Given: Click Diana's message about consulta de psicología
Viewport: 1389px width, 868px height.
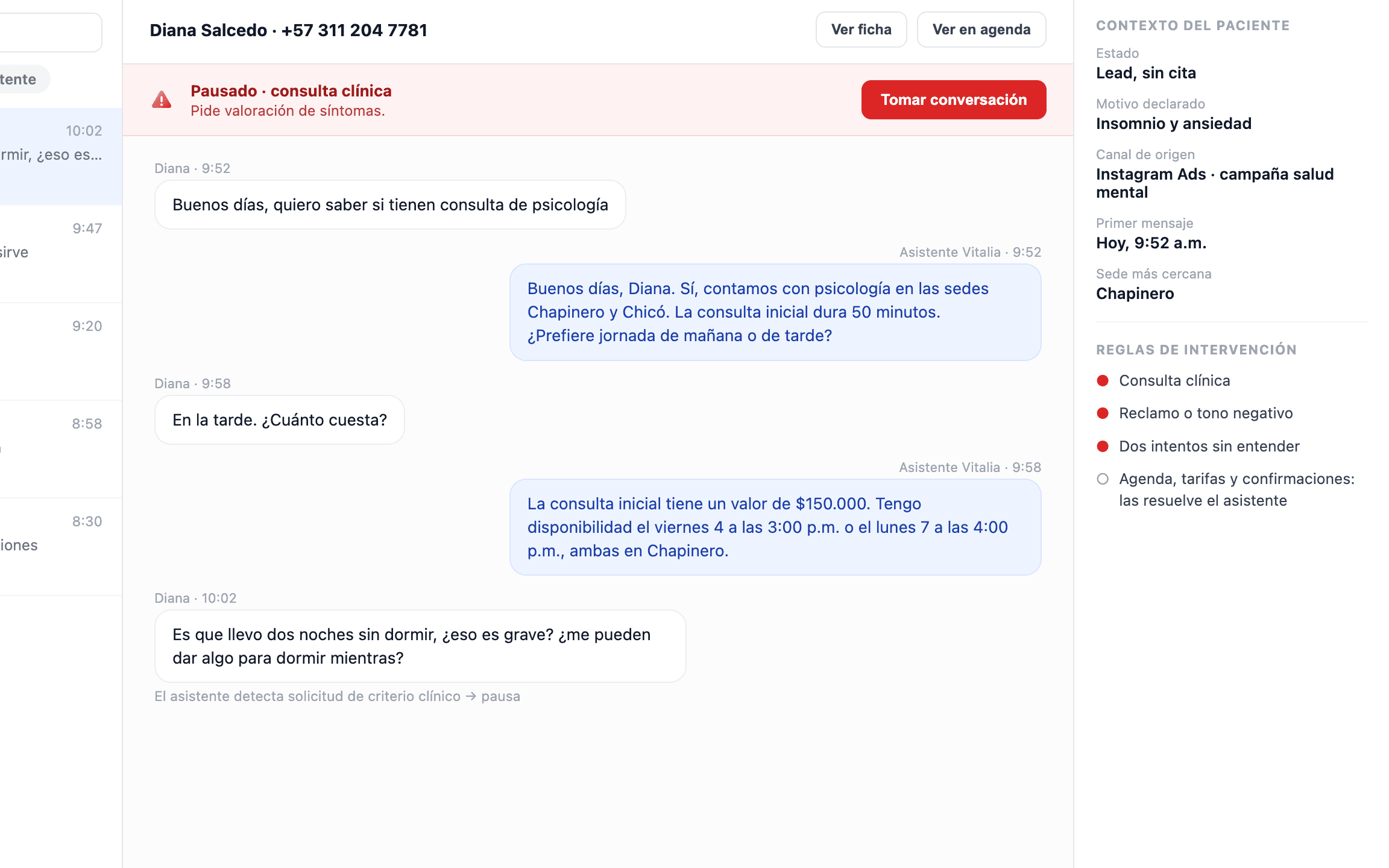Looking at the screenshot, I should click(x=390, y=205).
